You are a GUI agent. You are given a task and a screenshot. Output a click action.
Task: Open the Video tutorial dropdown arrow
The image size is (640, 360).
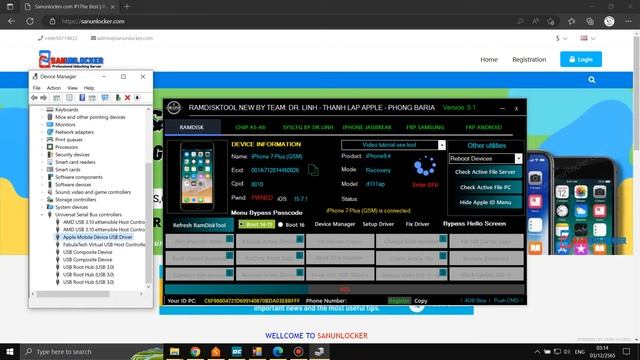442,145
